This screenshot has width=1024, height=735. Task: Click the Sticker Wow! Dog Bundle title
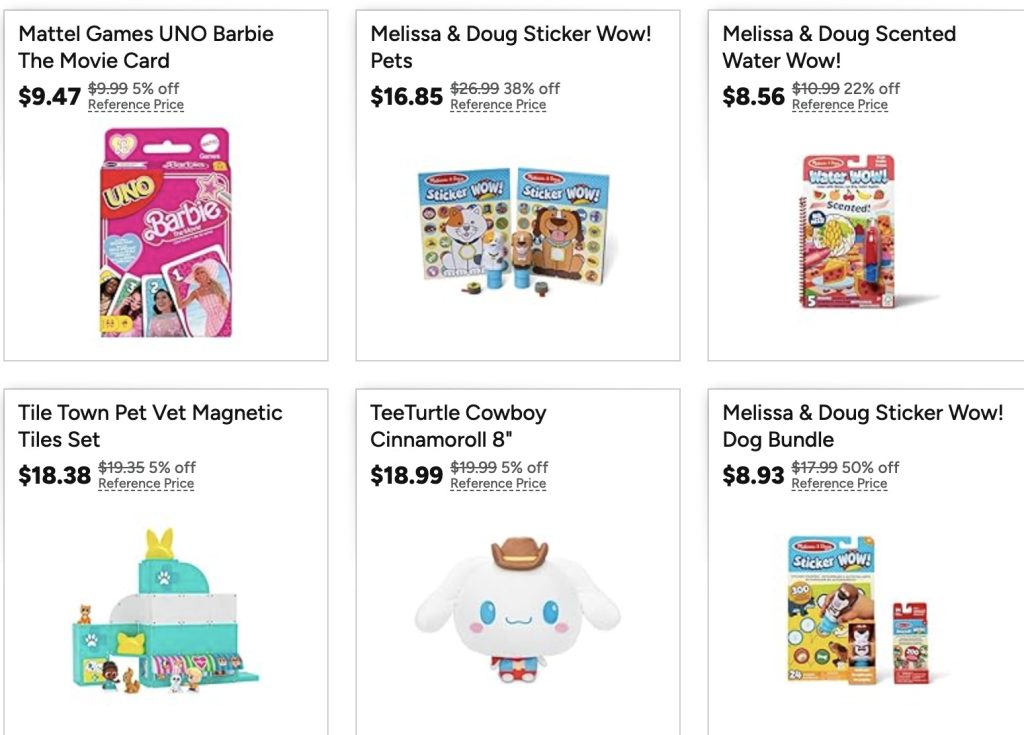[863, 426]
